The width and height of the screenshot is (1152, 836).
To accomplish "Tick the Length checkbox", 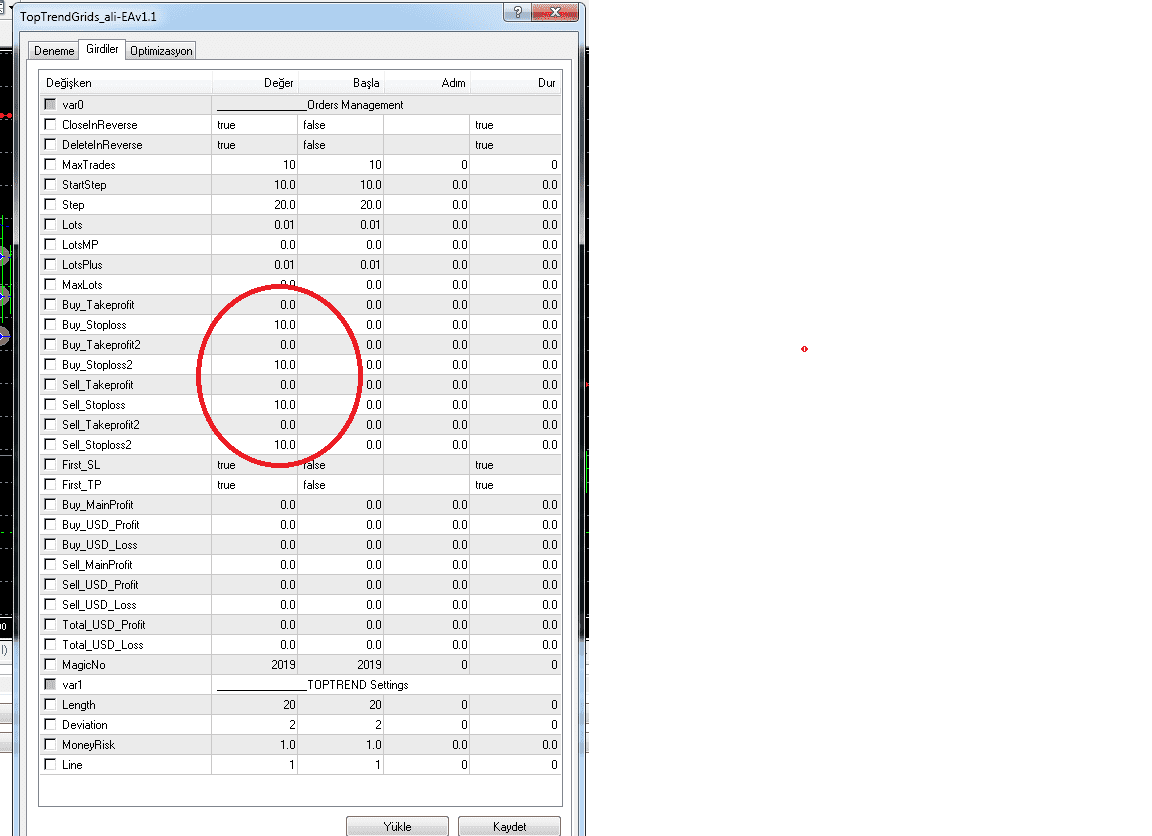I will point(50,704).
